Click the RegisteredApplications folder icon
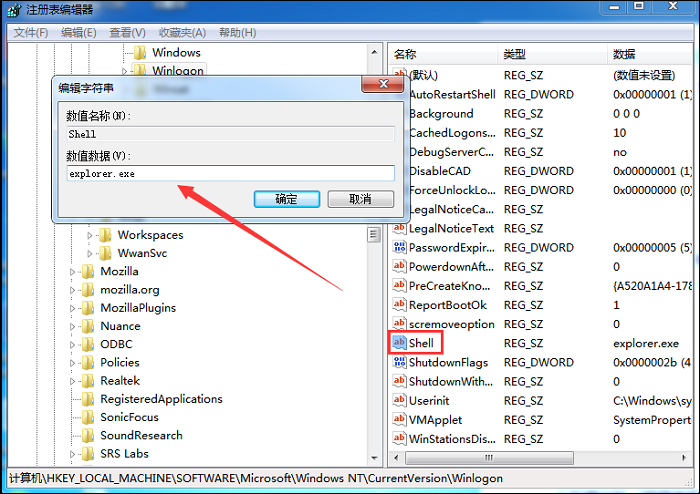Image resolution: width=700 pixels, height=494 pixels. click(x=88, y=399)
